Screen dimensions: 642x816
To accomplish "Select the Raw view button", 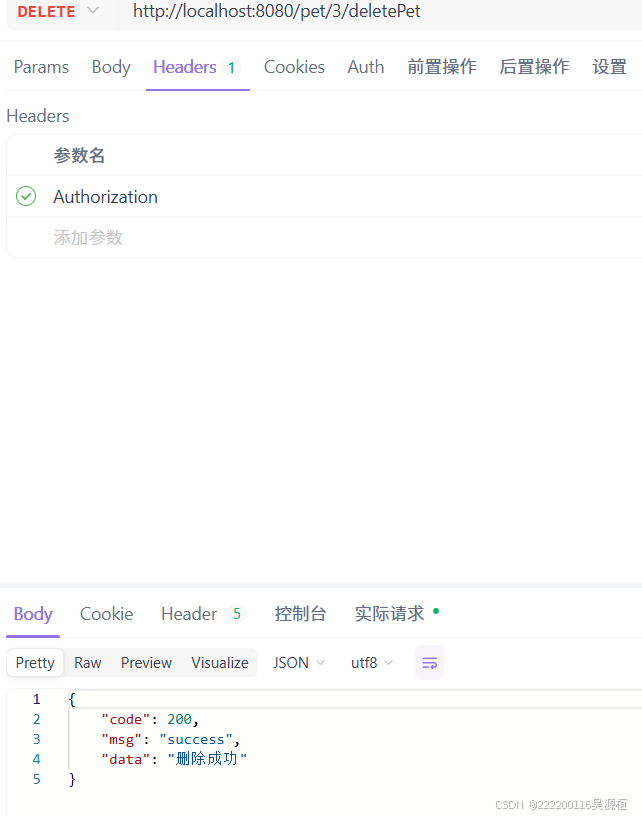I will tap(87, 662).
